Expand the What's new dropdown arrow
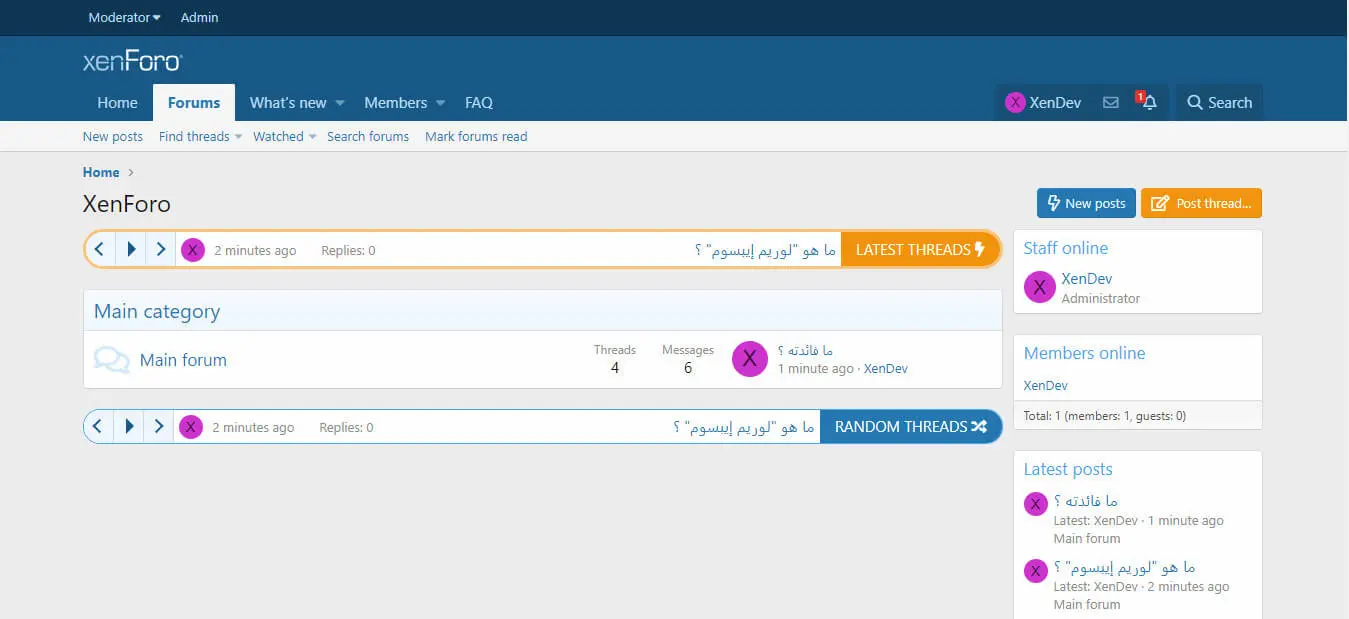The image size is (1349, 619). [340, 103]
